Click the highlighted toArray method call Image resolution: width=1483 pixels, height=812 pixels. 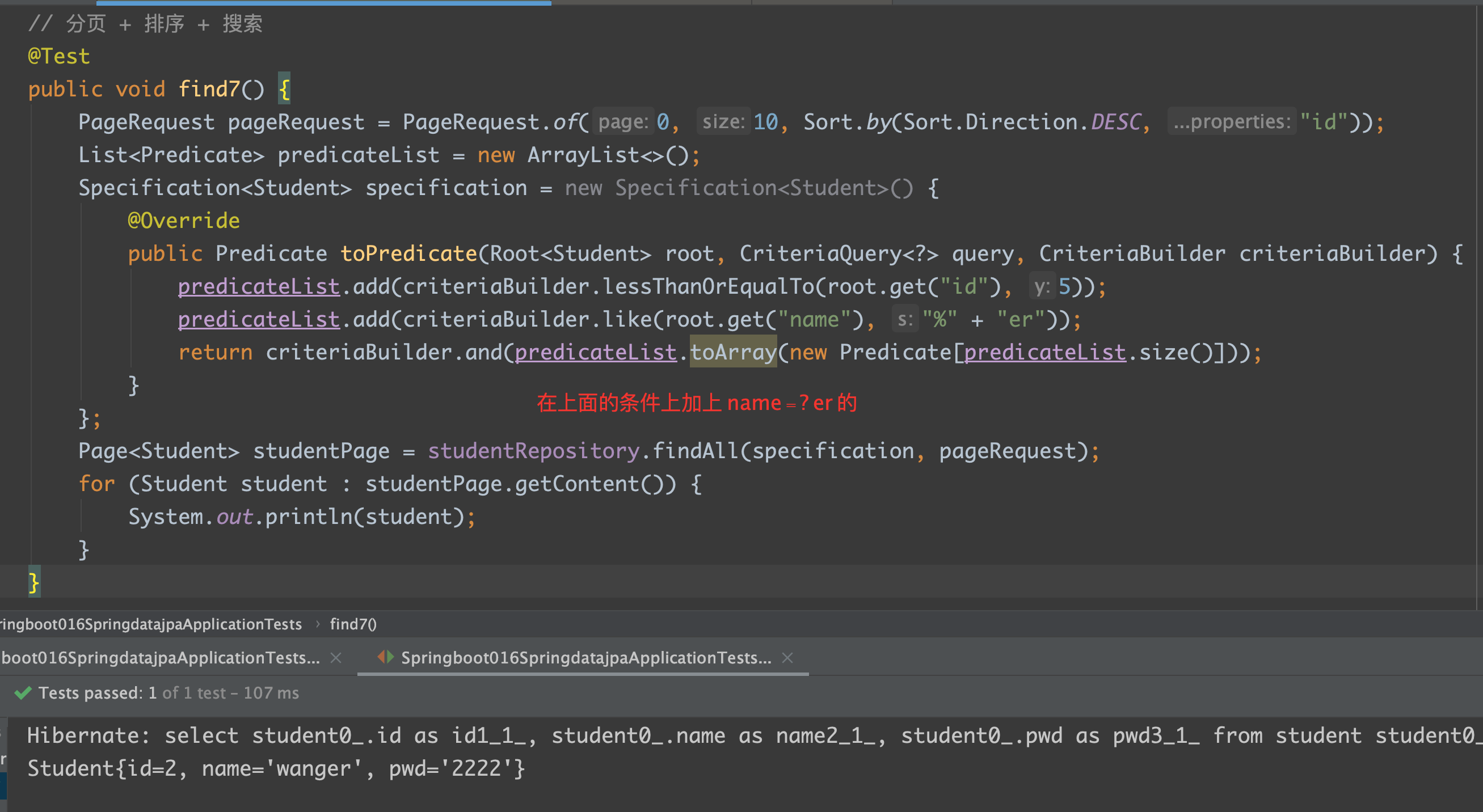[733, 352]
